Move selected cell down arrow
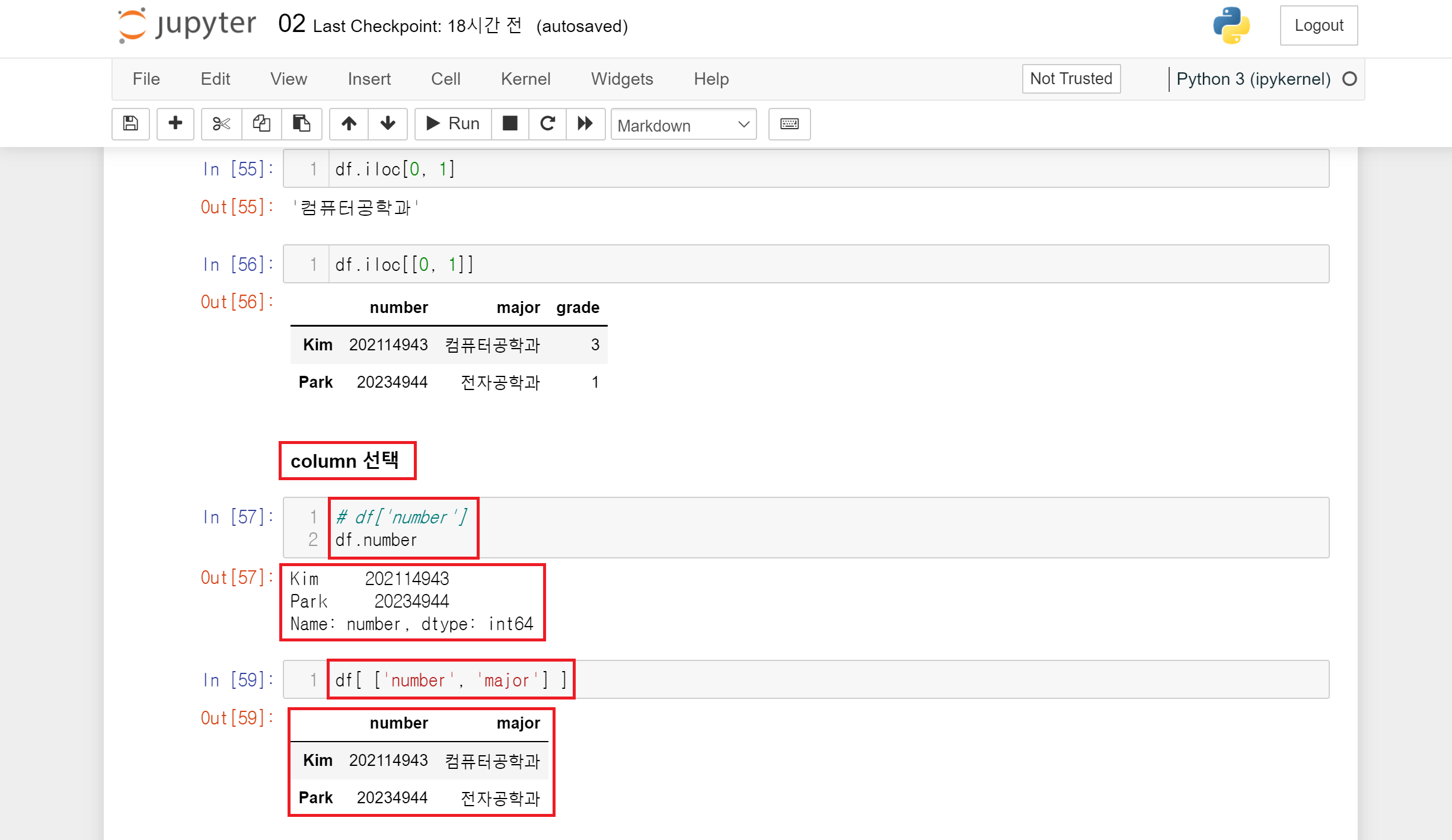This screenshot has width=1452, height=840. [x=388, y=123]
